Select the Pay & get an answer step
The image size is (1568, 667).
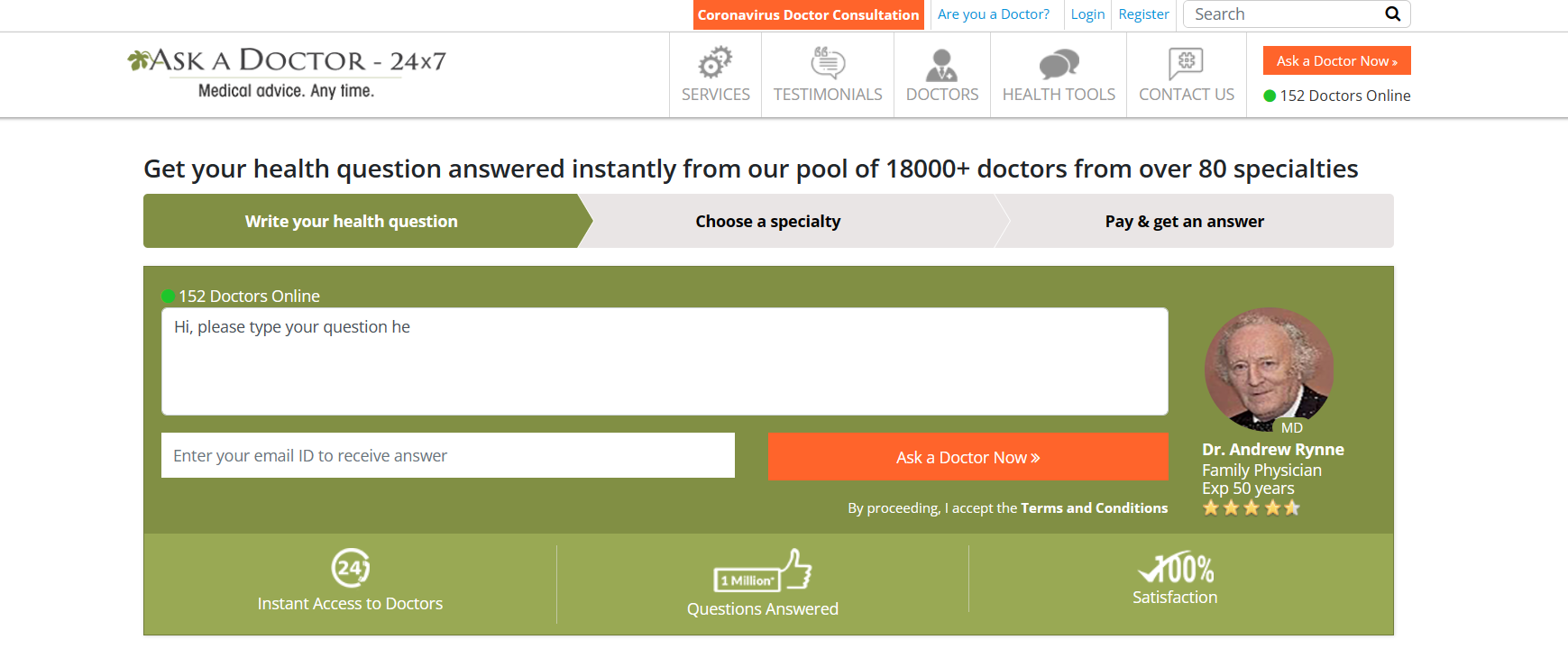(x=1184, y=221)
